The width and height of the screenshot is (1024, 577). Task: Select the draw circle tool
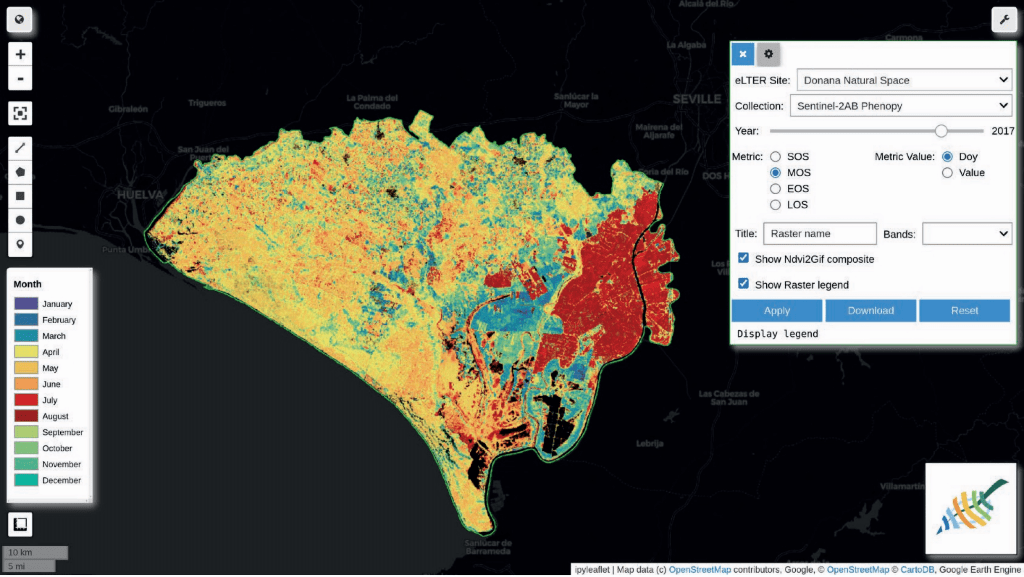tap(20, 220)
